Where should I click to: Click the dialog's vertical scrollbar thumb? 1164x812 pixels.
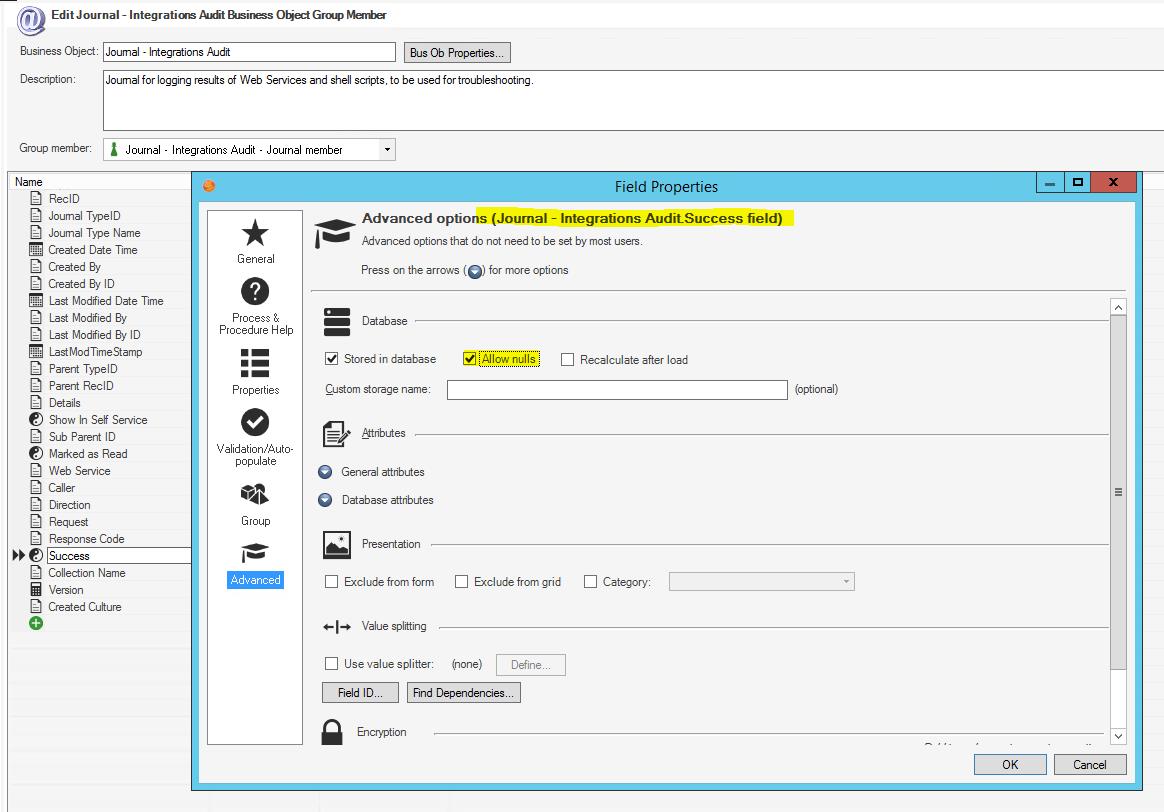pos(1118,492)
